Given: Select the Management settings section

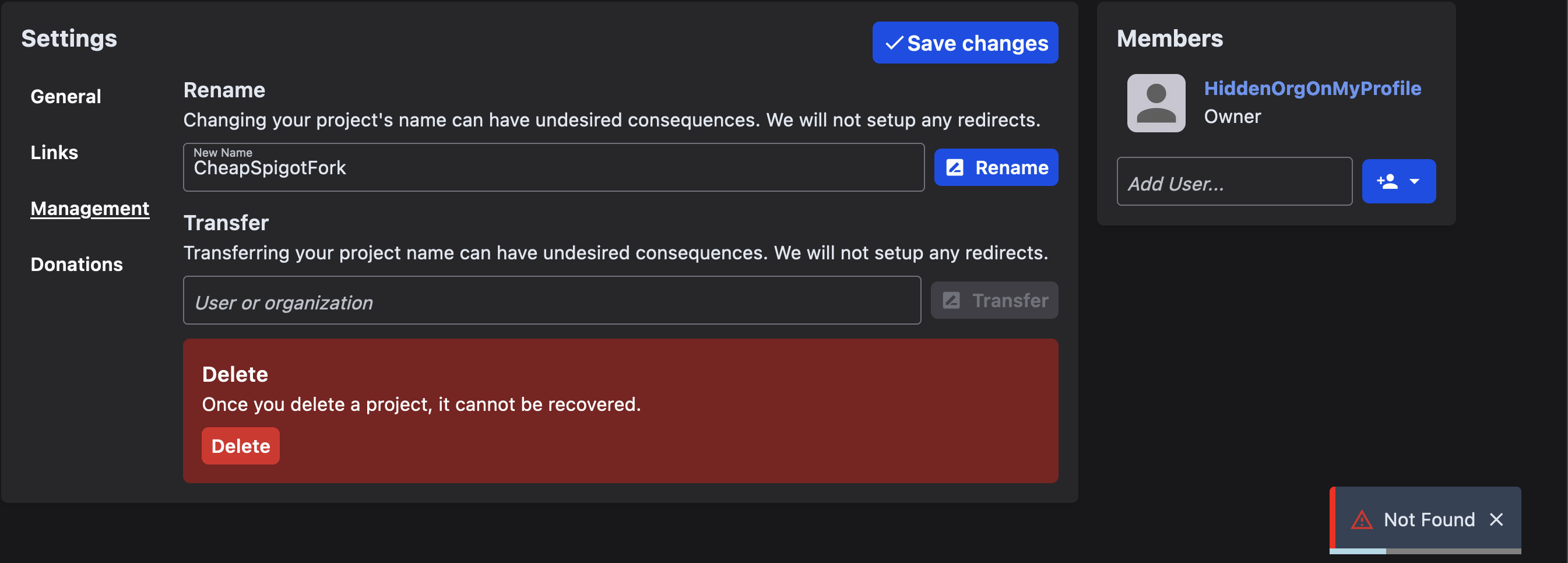Looking at the screenshot, I should 90,208.
